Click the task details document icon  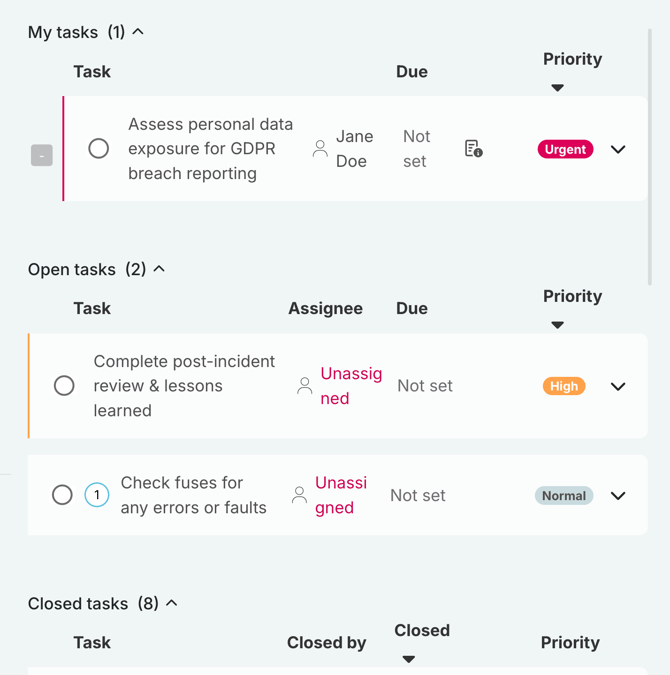[x=473, y=149]
